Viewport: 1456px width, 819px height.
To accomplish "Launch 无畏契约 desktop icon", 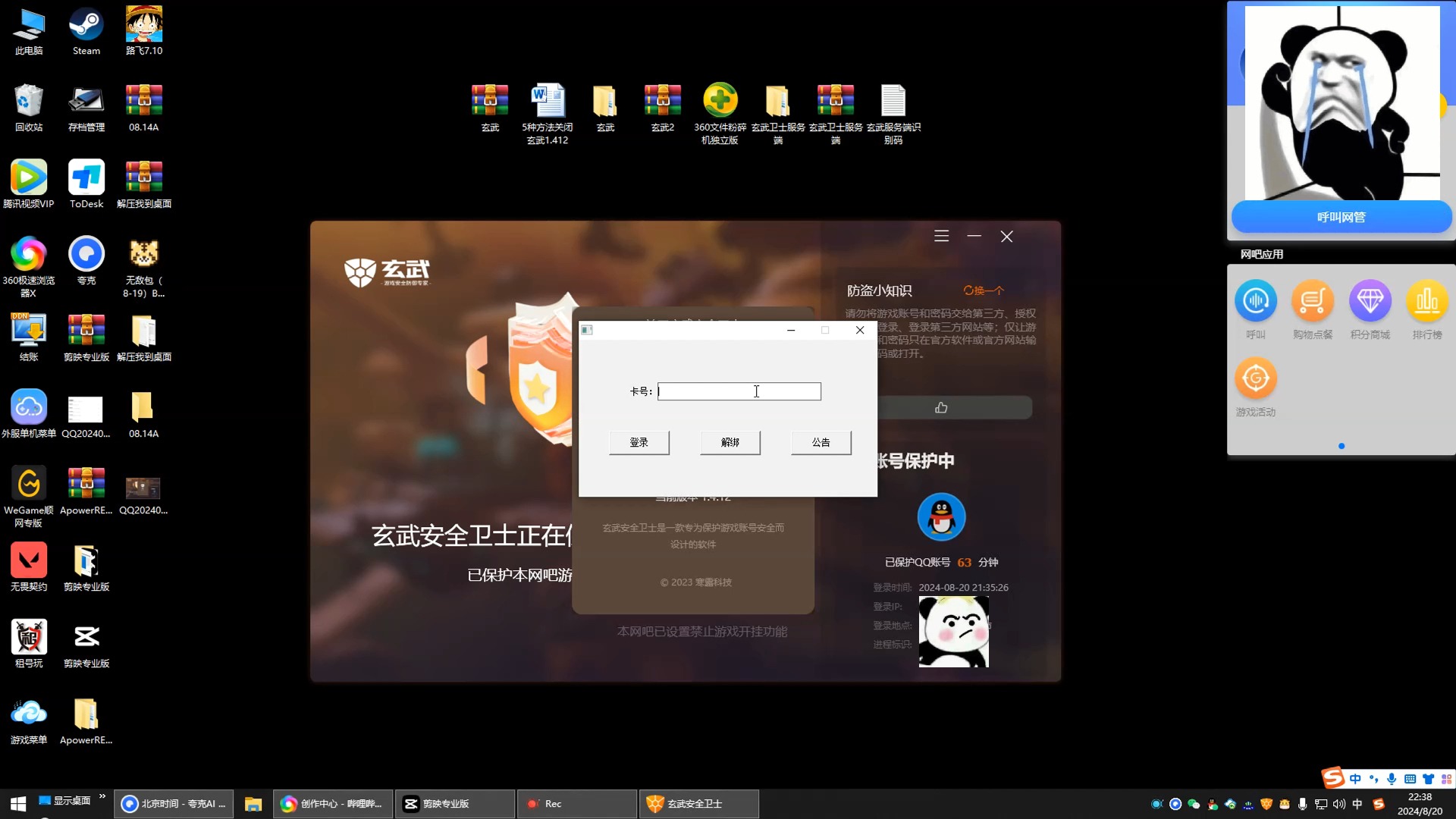I will tap(29, 568).
